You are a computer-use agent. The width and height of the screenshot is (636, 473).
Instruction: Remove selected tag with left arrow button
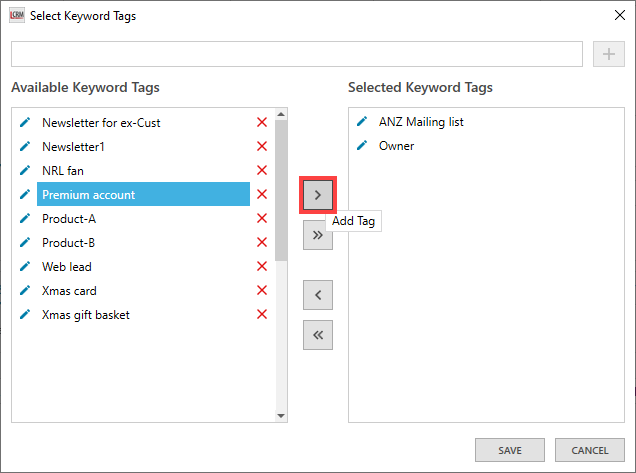317,295
